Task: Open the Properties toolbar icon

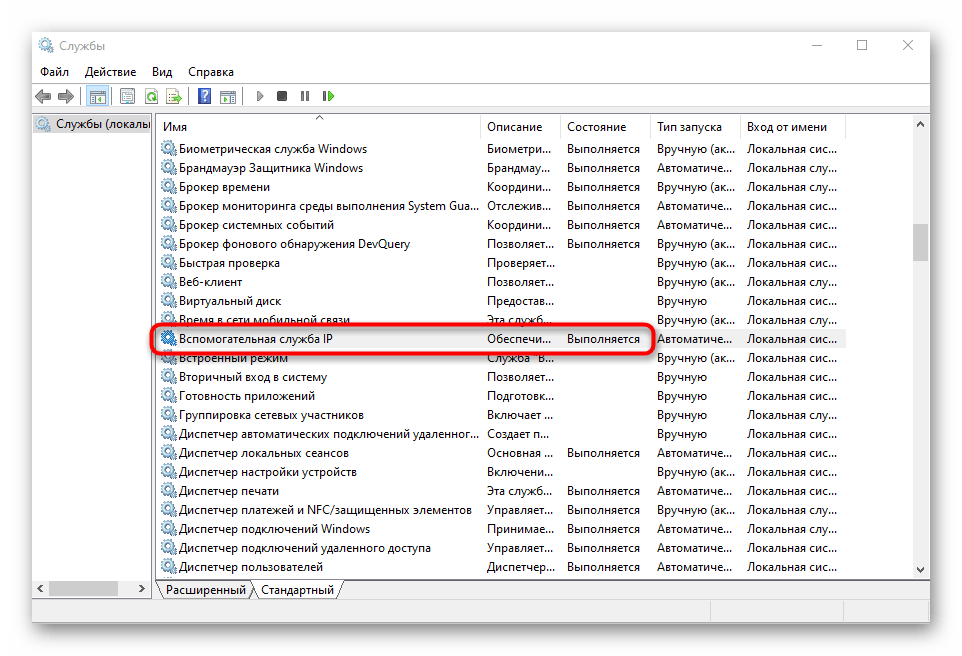Action: [x=127, y=96]
